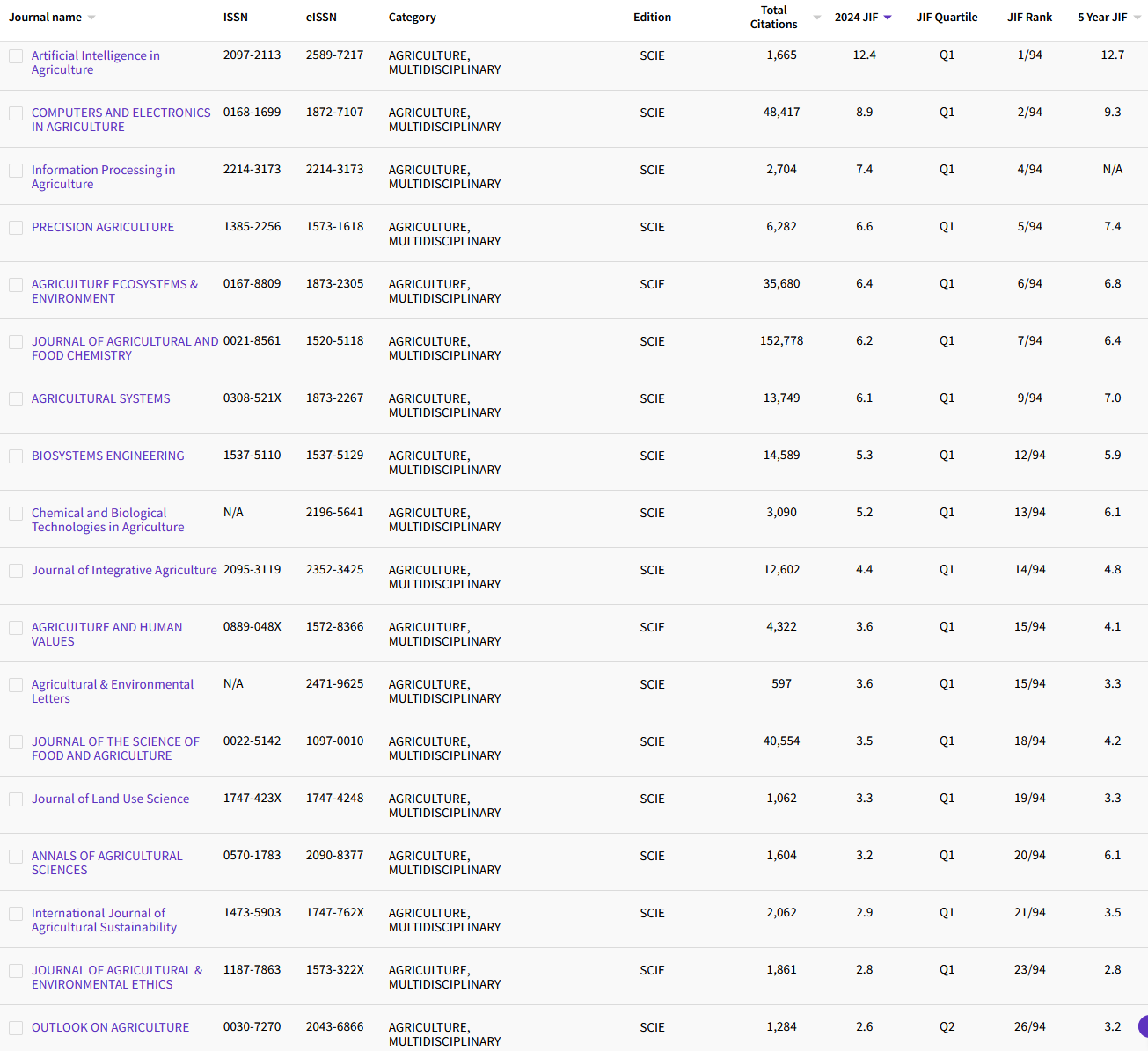Tick the checkbox for BIOSYSTEMS ENGINEERING

(16, 456)
